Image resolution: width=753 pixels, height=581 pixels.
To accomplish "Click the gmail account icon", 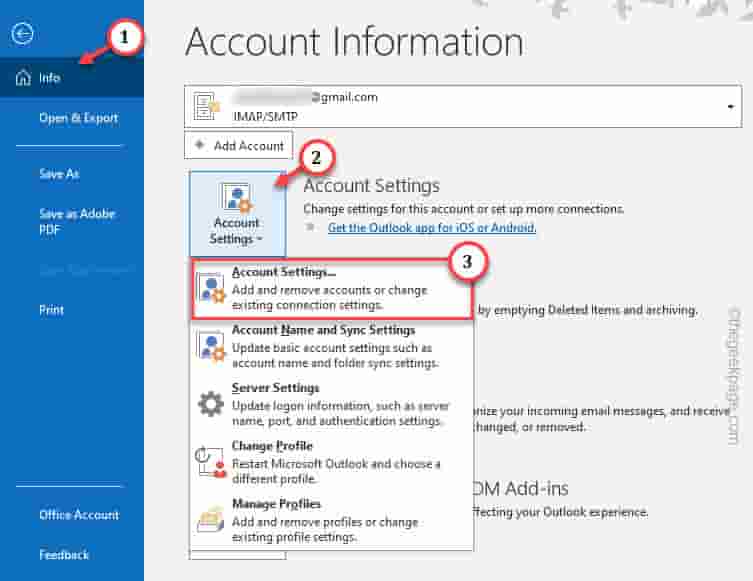I will pos(206,106).
